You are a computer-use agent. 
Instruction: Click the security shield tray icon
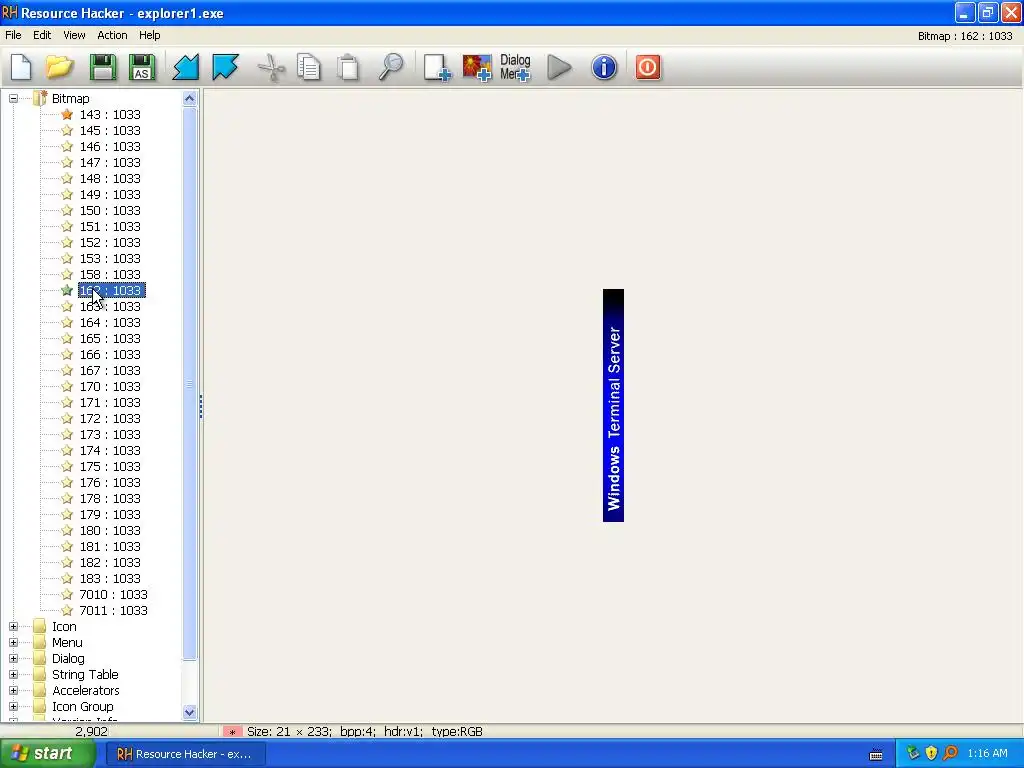[x=931, y=753]
